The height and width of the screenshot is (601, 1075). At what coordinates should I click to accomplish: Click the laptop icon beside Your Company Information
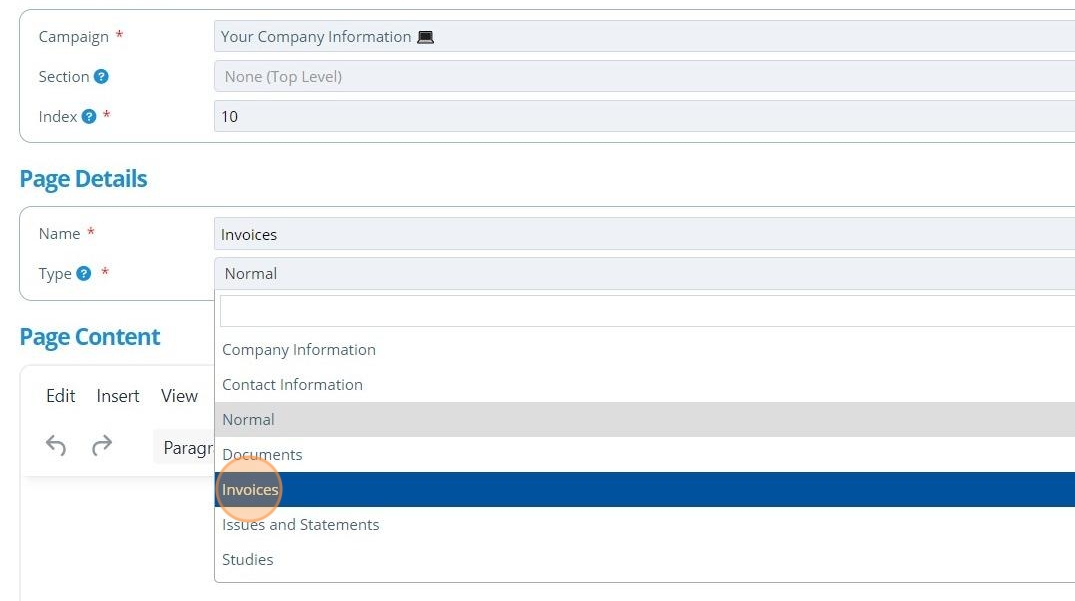tap(426, 37)
